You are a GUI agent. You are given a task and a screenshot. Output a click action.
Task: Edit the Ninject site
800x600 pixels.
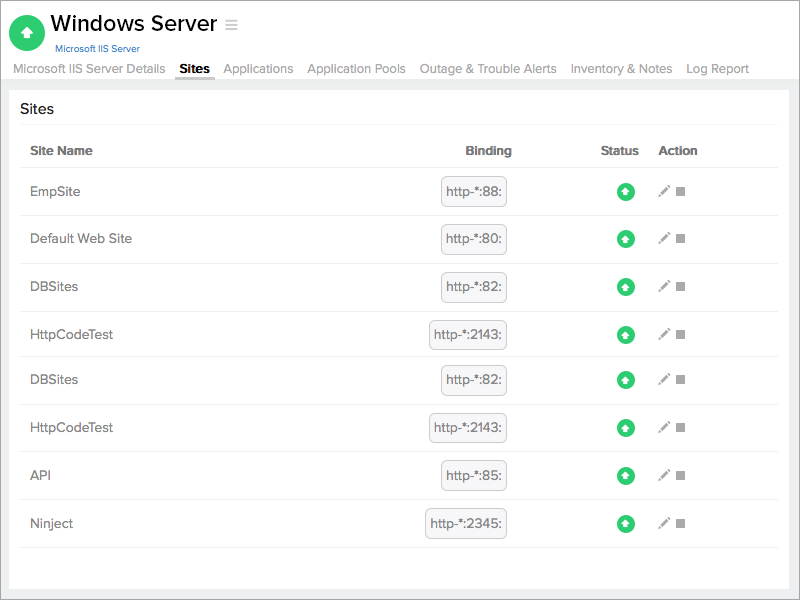[x=664, y=523]
